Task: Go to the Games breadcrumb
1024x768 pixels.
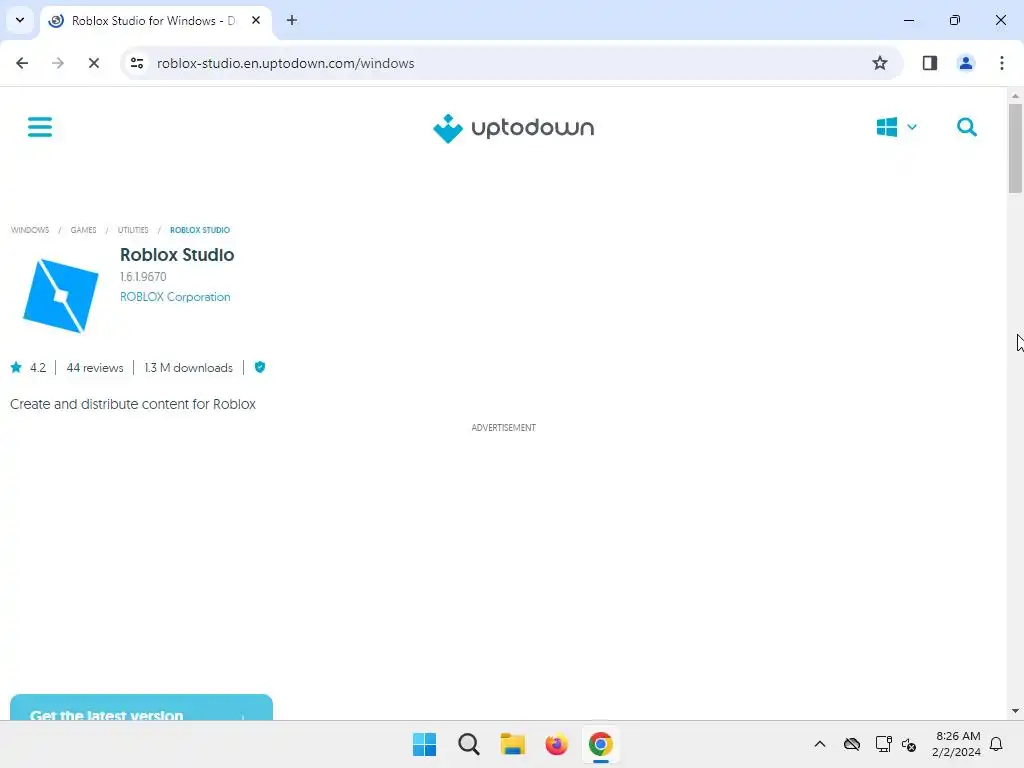Action: tap(84, 230)
